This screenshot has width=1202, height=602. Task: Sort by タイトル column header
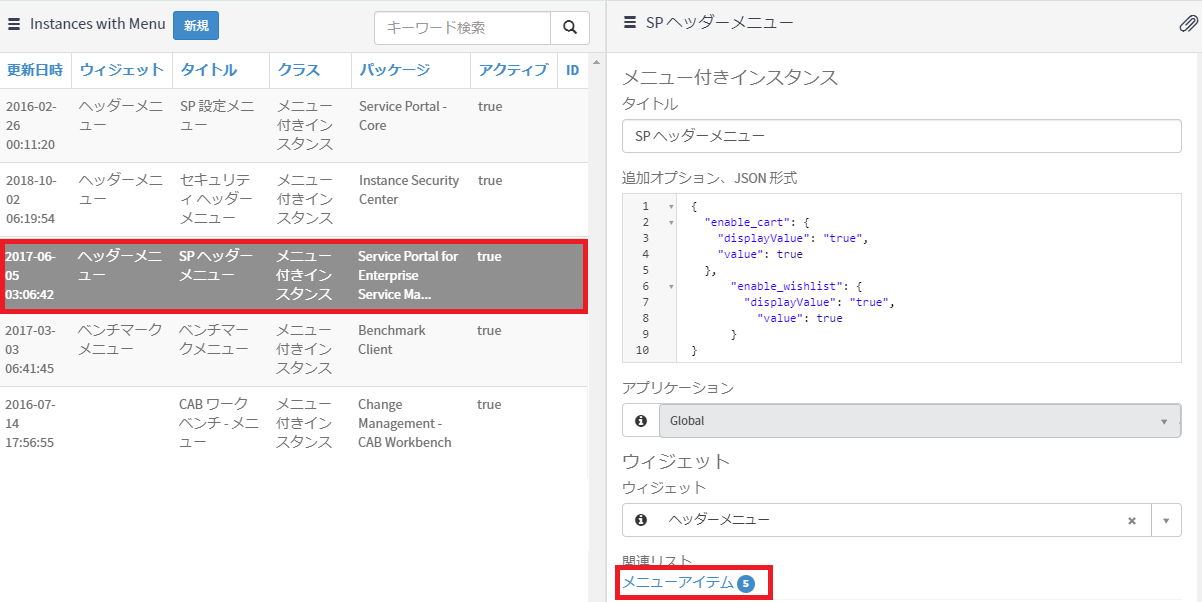click(208, 70)
